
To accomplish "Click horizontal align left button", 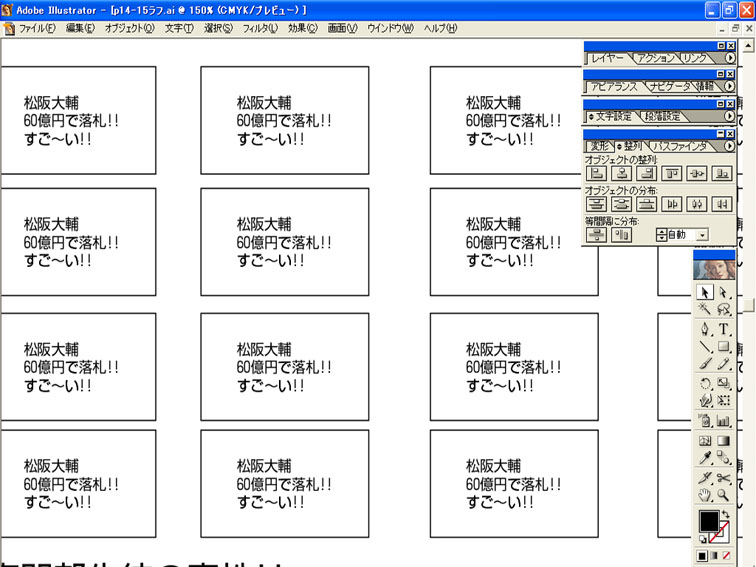I will [x=596, y=174].
